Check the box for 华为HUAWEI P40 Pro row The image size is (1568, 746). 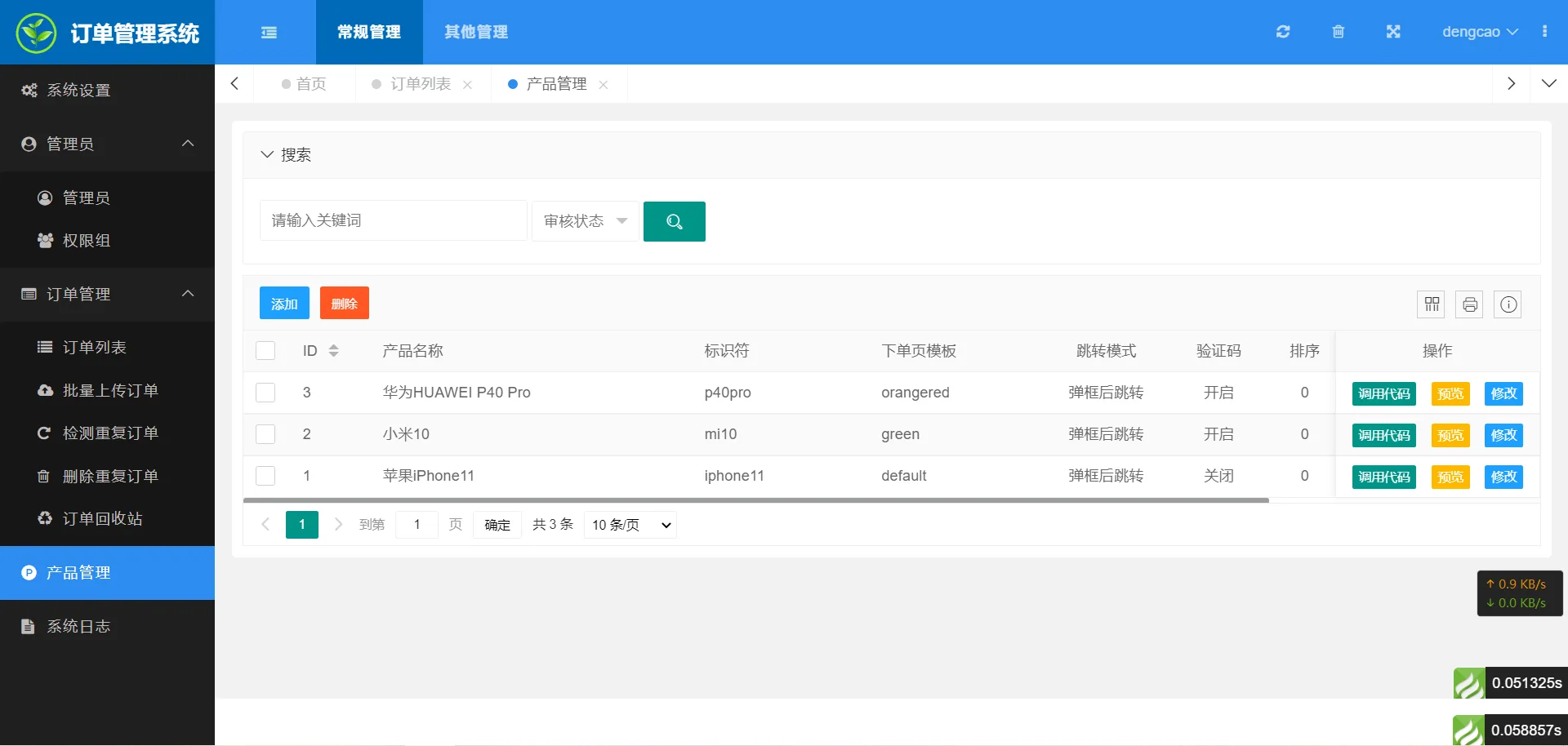[x=265, y=393]
